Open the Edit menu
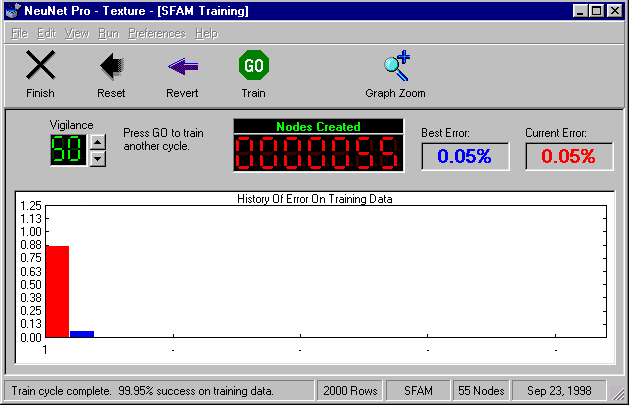The image size is (629, 405). click(47, 33)
